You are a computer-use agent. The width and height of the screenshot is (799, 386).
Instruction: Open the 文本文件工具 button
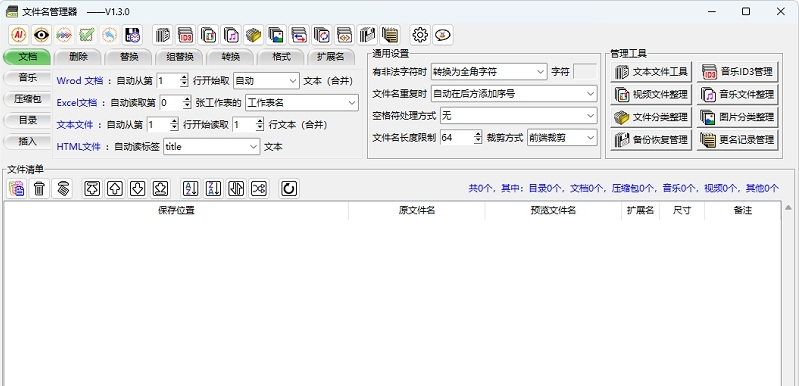pyautogui.click(x=651, y=72)
